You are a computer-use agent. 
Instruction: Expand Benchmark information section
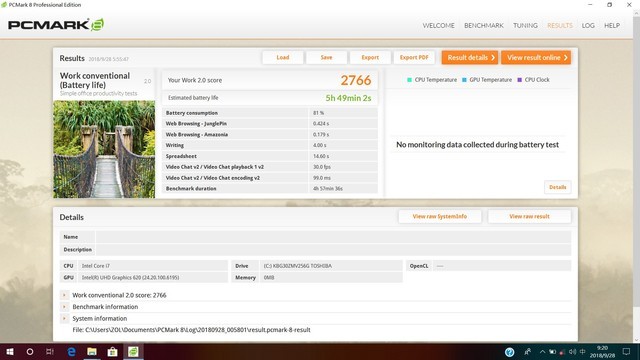(64, 307)
